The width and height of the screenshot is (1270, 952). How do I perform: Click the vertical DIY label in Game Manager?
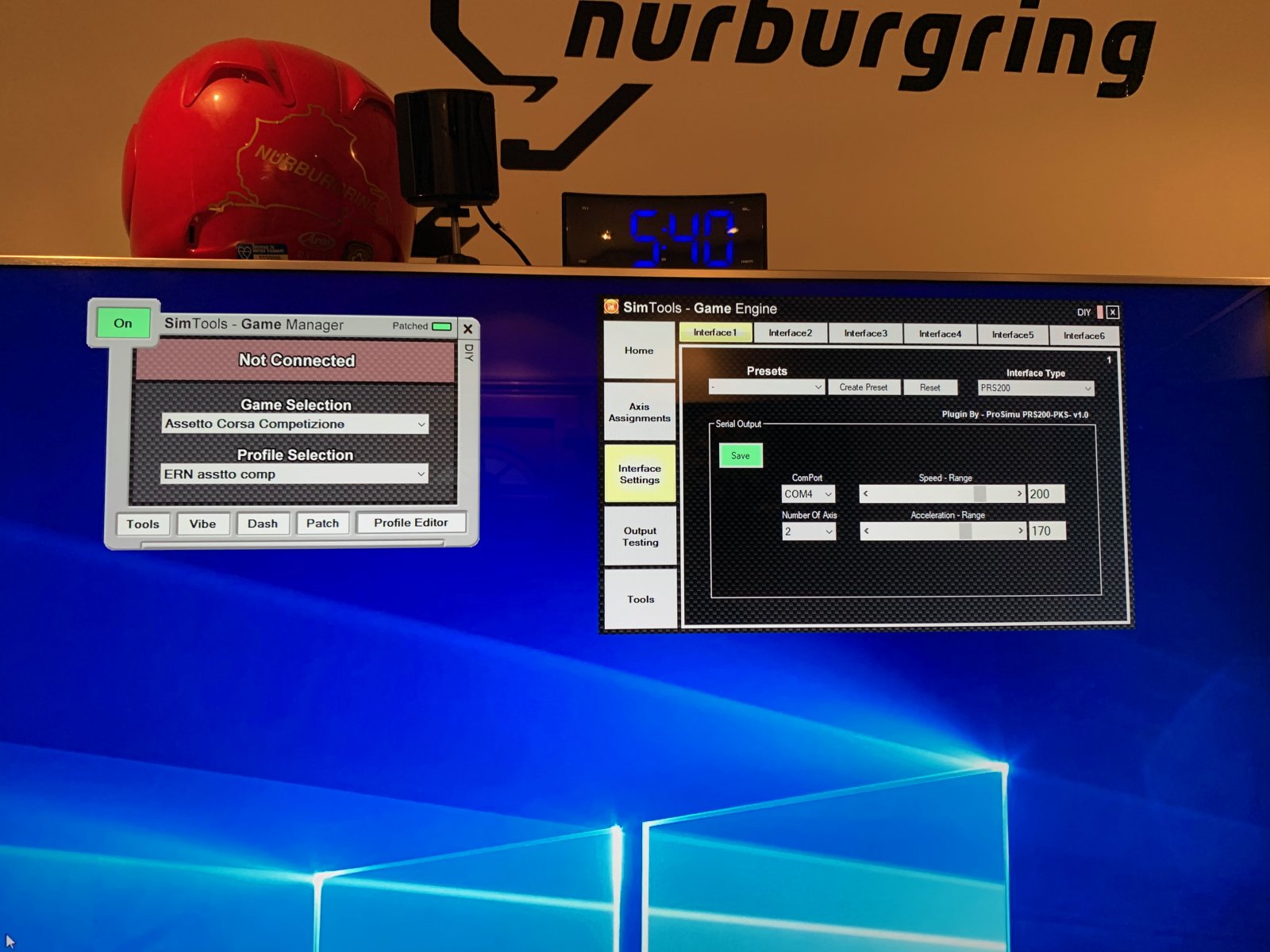pyautogui.click(x=469, y=352)
